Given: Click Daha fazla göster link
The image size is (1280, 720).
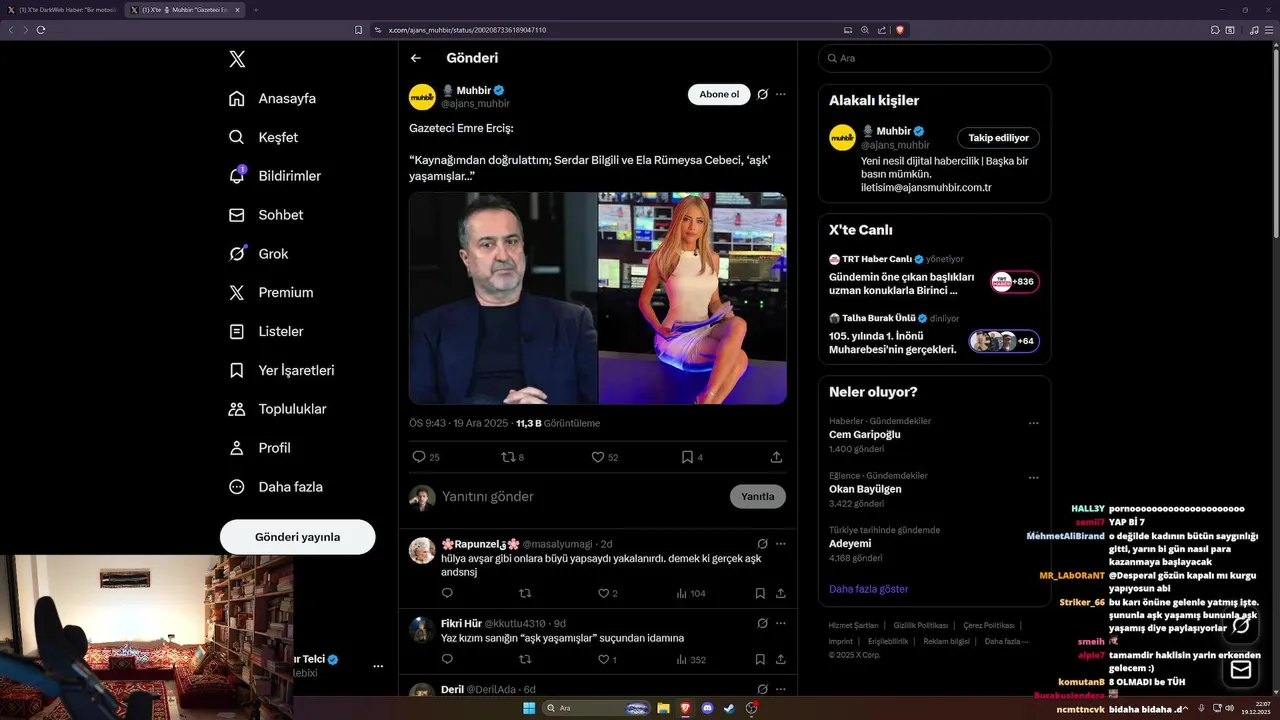Looking at the screenshot, I should click(869, 589).
